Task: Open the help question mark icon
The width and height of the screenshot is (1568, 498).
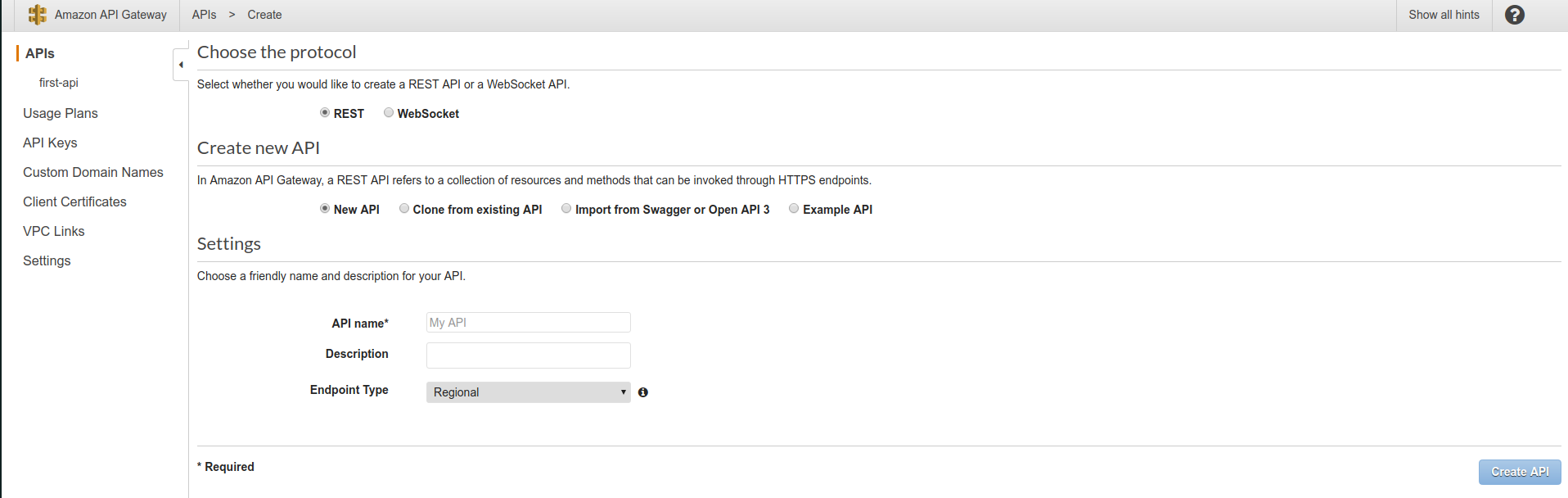Action: 1514,15
